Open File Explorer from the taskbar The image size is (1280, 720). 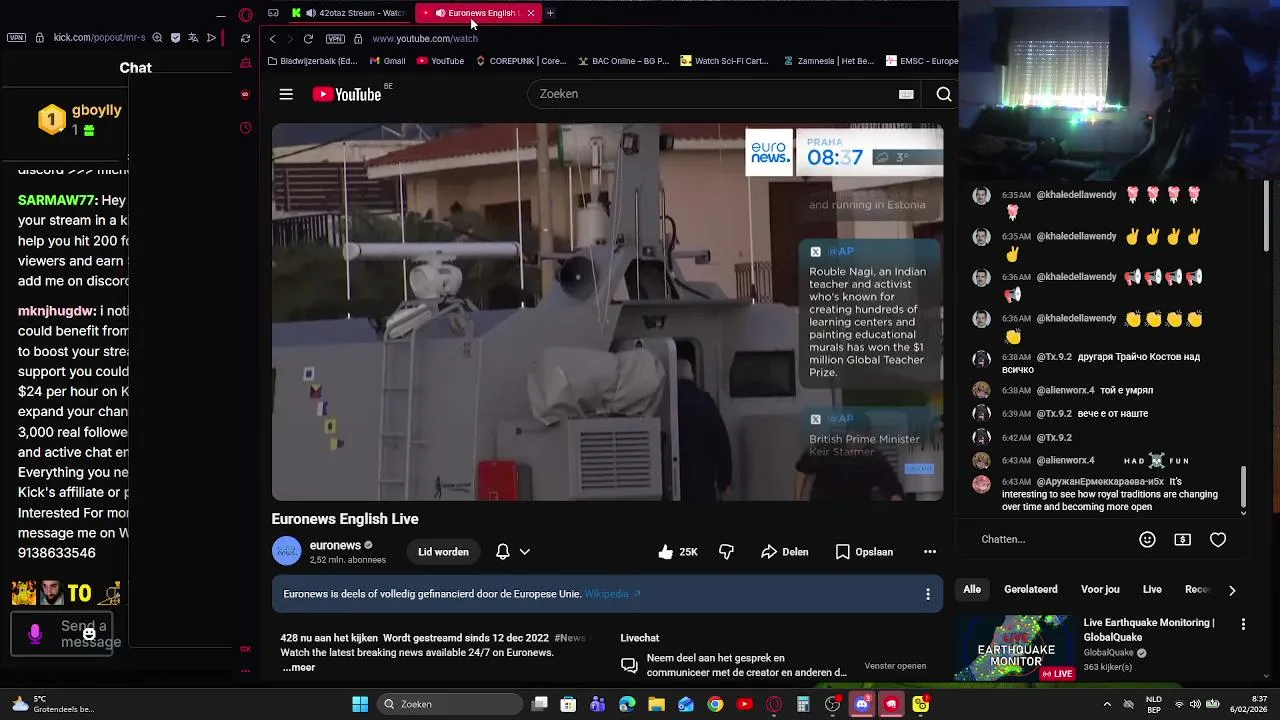coord(657,704)
